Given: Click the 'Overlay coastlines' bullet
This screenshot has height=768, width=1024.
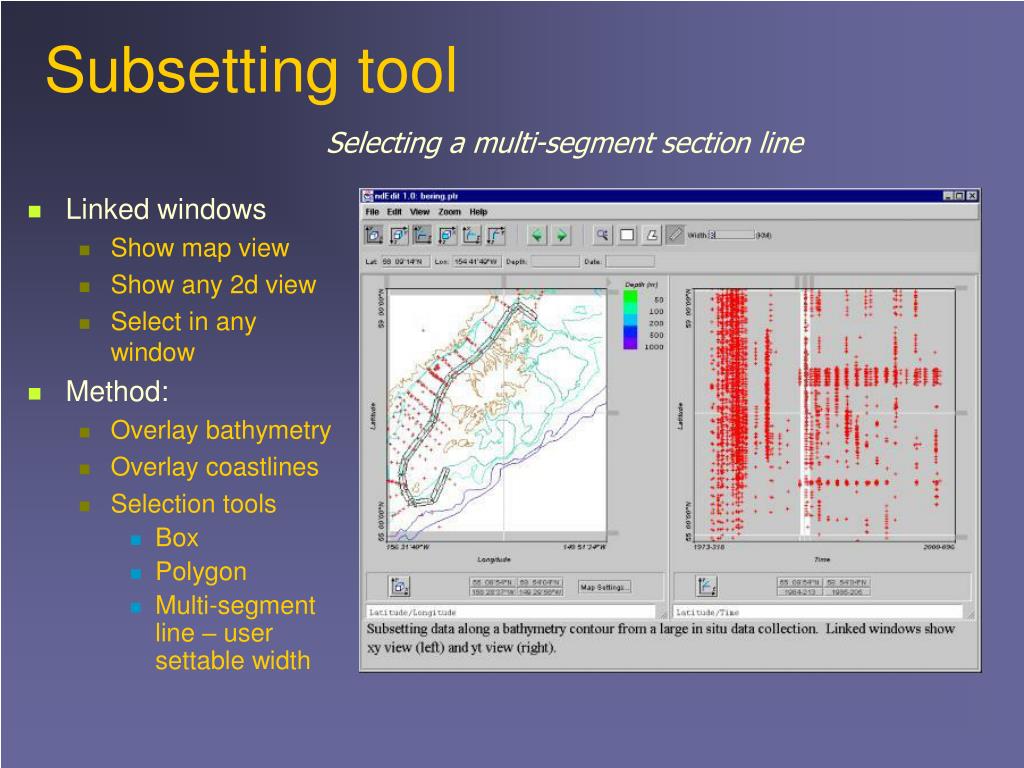Looking at the screenshot, I should pos(215,468).
